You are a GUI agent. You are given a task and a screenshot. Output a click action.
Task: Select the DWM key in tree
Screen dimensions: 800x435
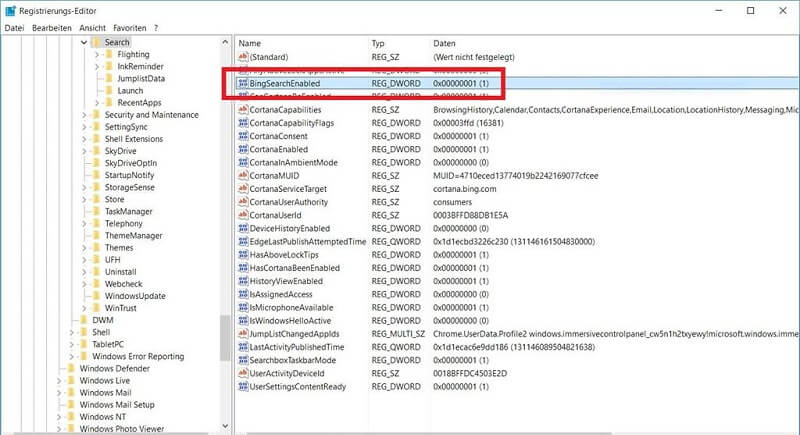coord(103,320)
